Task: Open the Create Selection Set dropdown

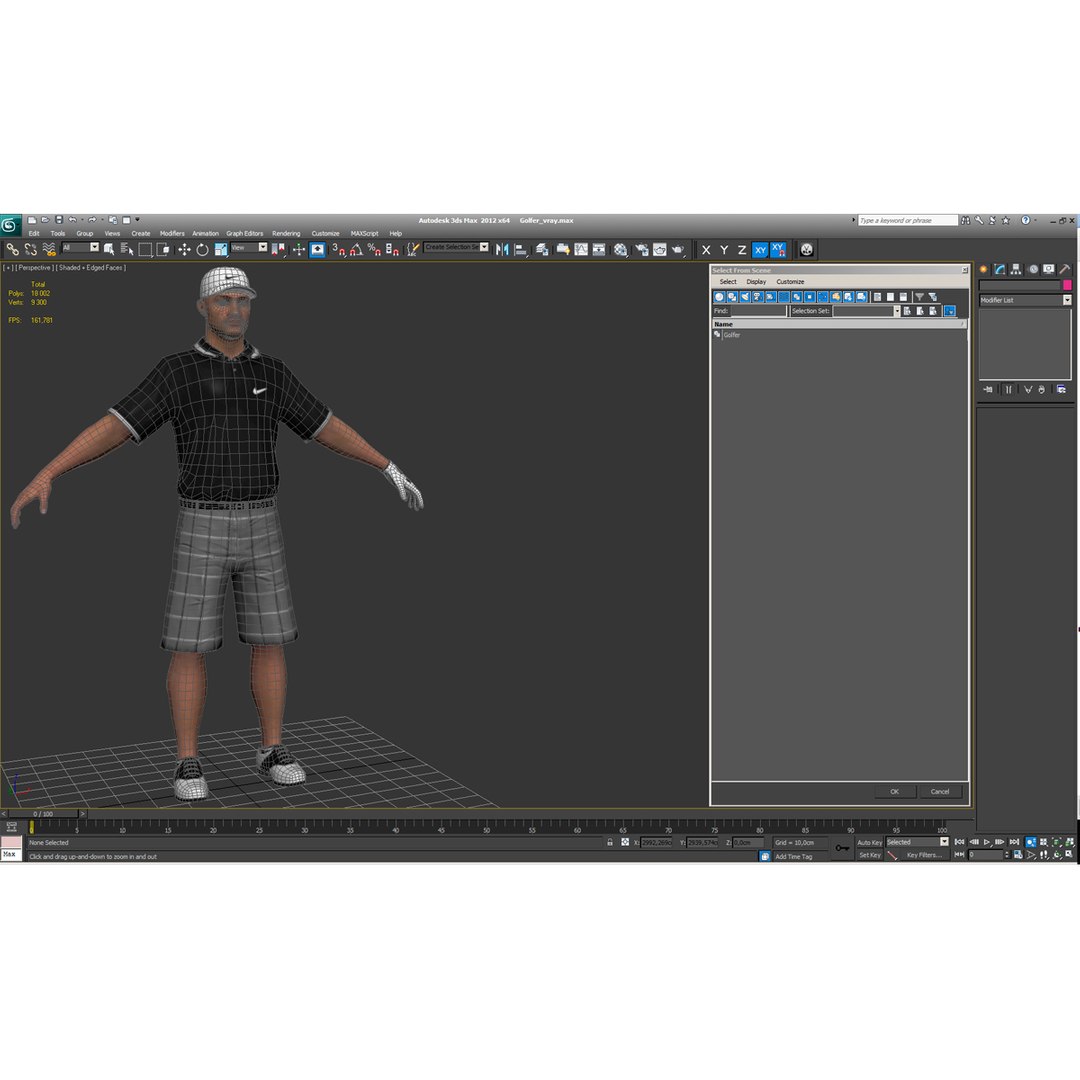Action: (x=484, y=247)
